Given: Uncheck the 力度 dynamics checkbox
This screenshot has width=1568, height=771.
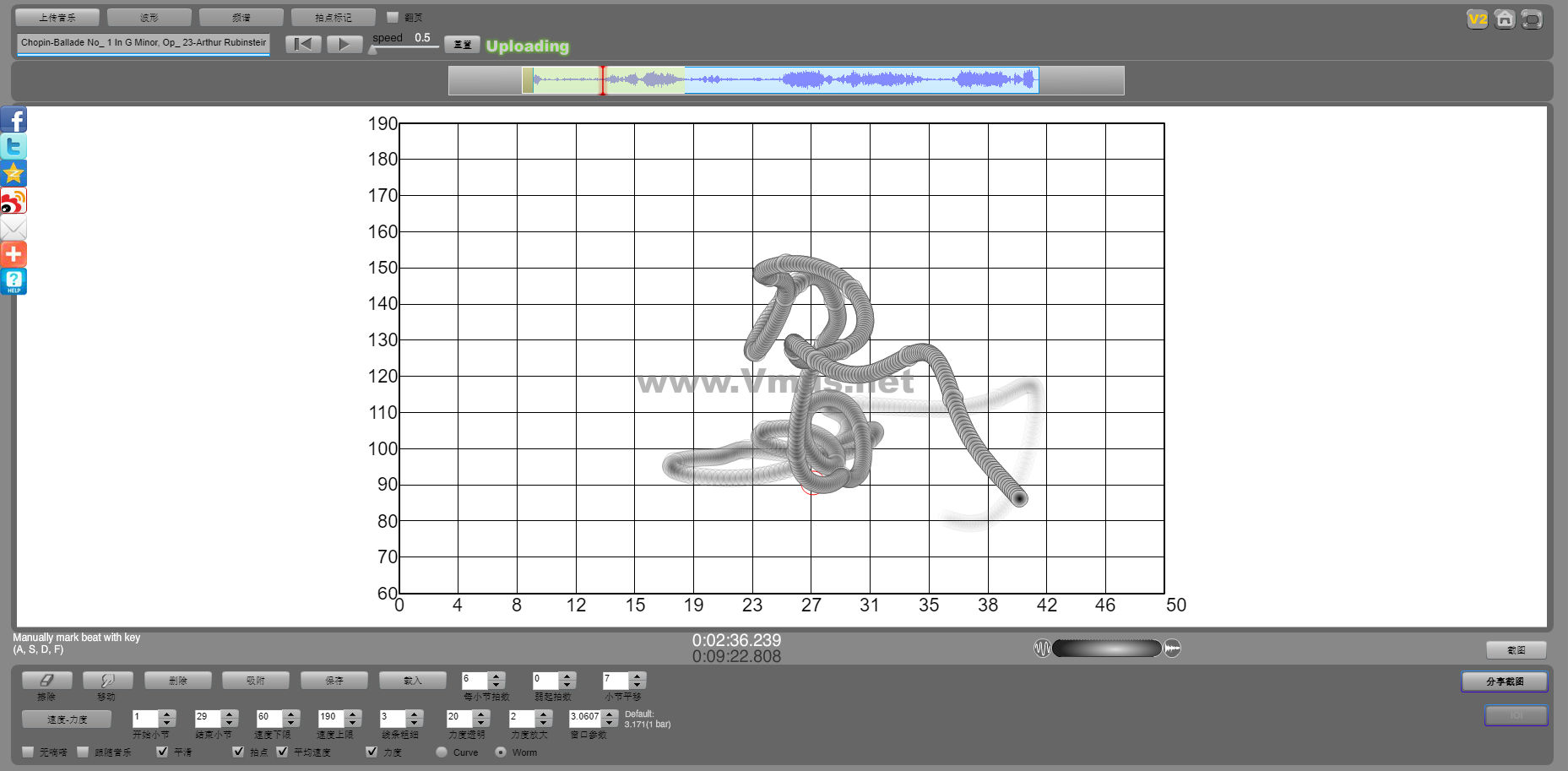Looking at the screenshot, I should coord(372,752).
